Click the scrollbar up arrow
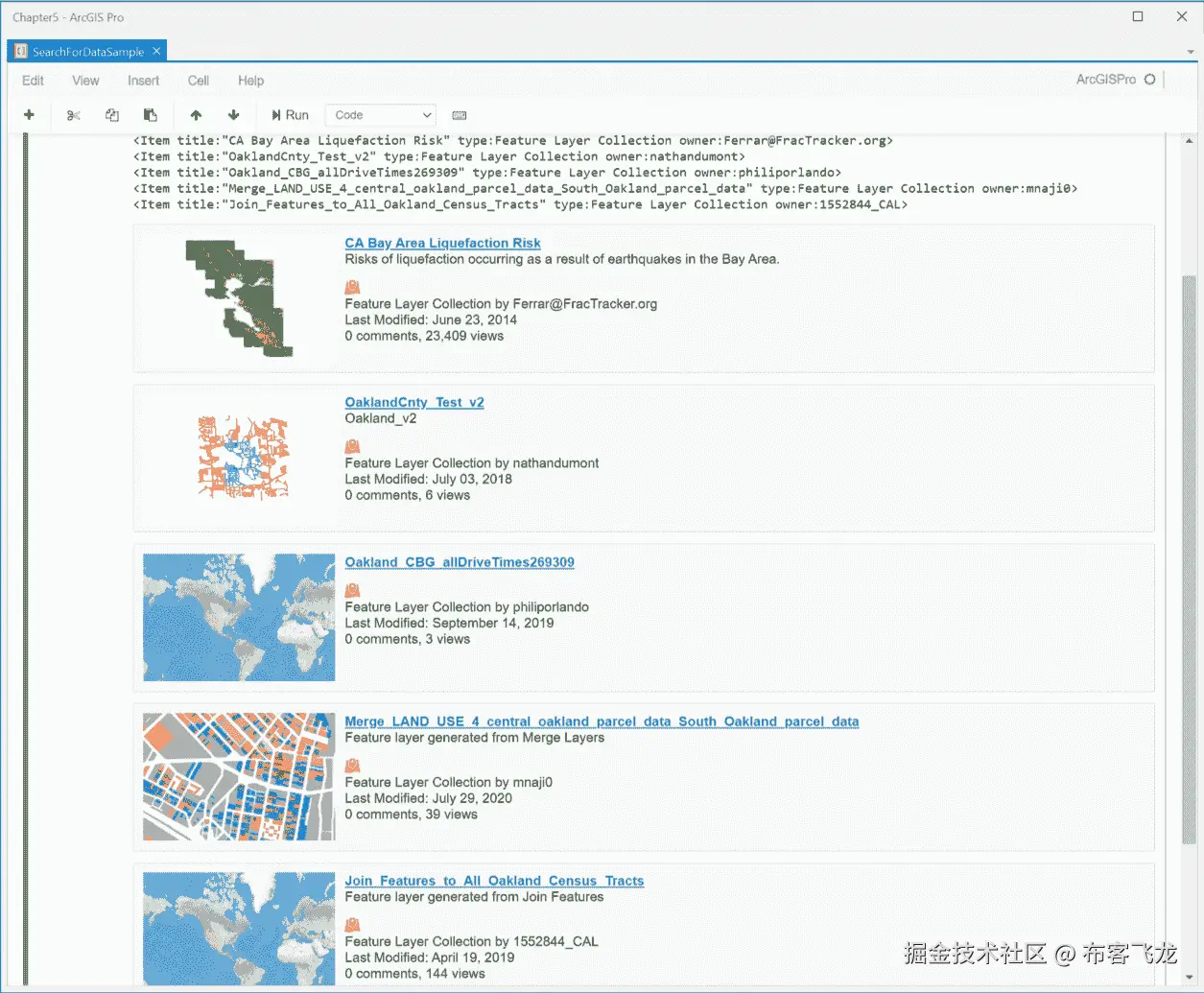The width and height of the screenshot is (1204, 993). (1190, 141)
